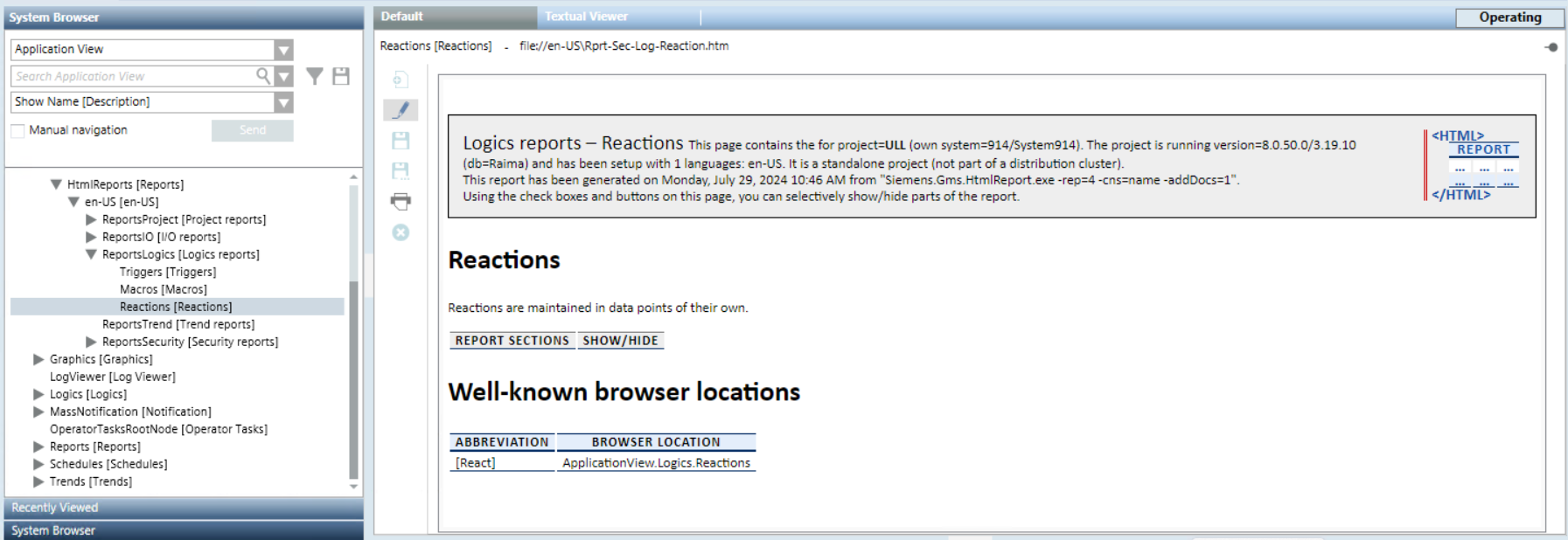Print the Reactions report
This screenshot has height=540, width=1568.
pos(401,202)
